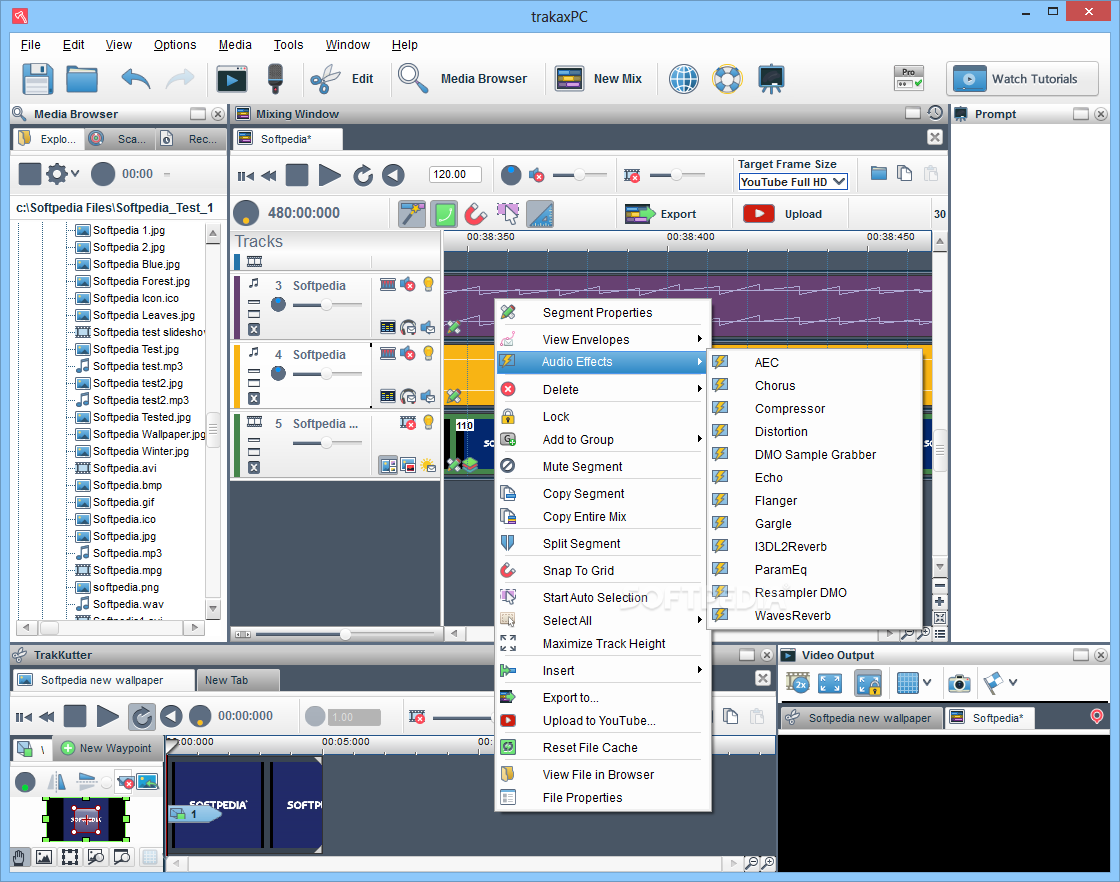
Task: Click the camera snapshot icon in Video Output
Action: [x=959, y=683]
